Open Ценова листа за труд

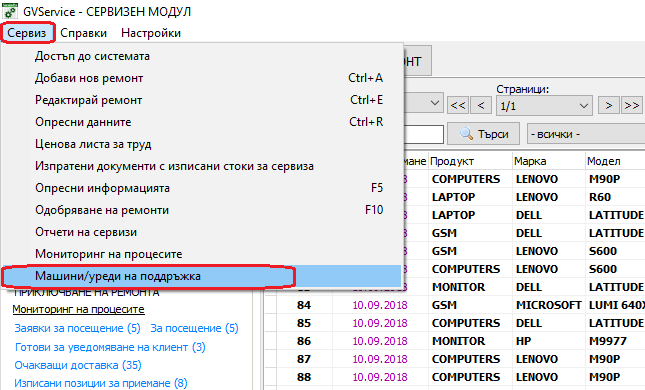tap(202, 144)
